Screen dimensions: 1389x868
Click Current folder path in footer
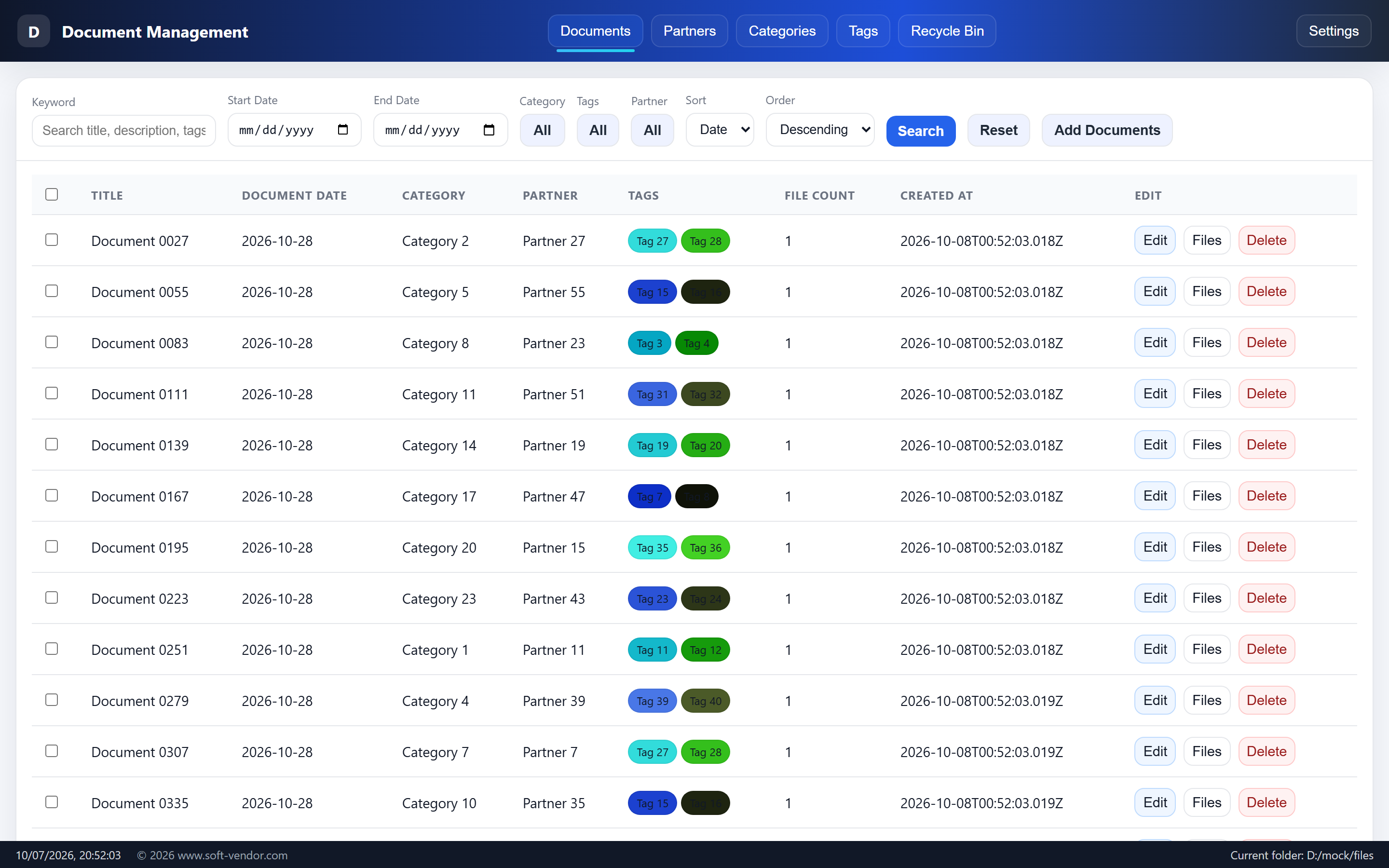(1302, 855)
